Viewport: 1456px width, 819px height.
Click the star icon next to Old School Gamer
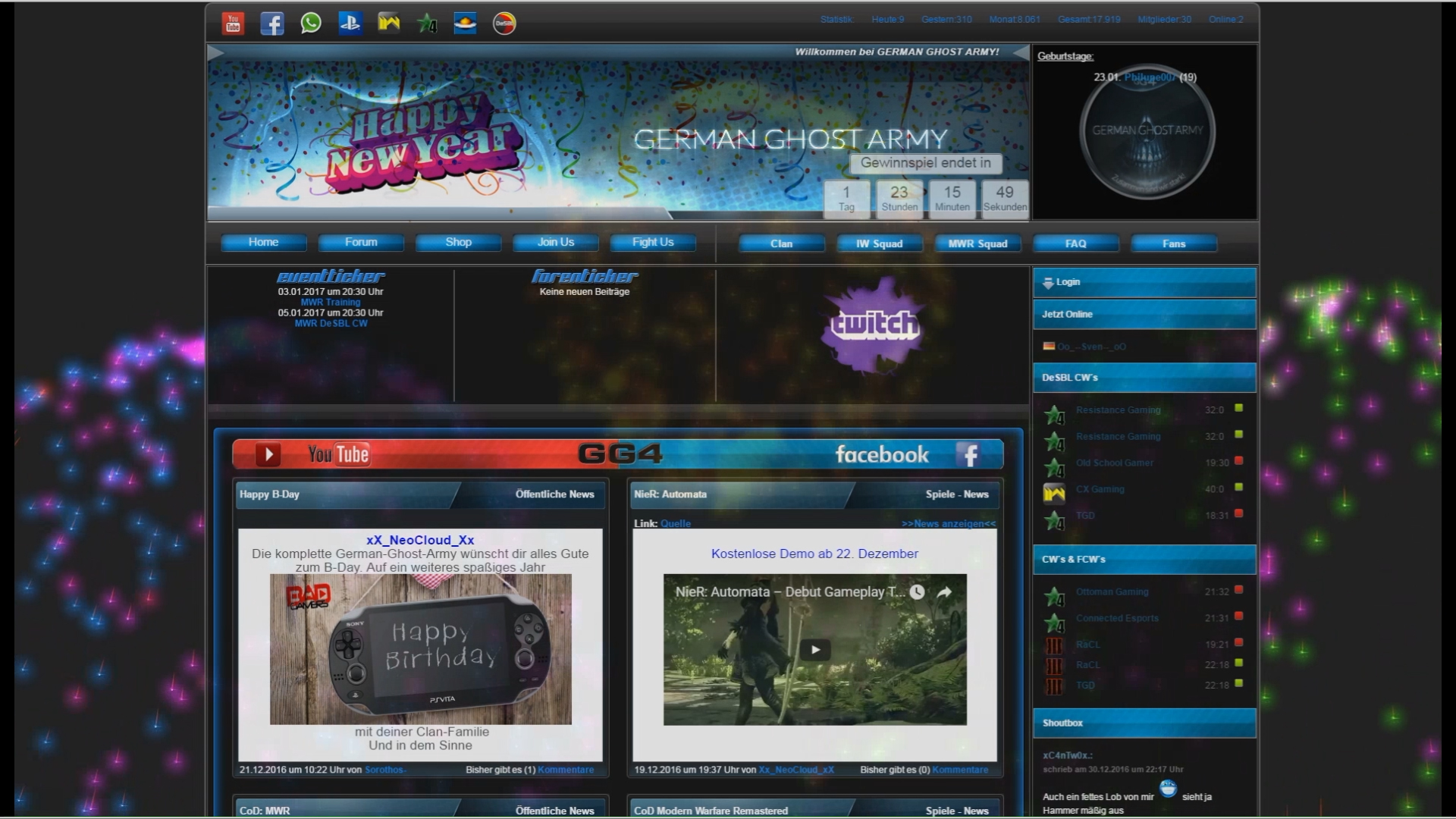tap(1054, 468)
